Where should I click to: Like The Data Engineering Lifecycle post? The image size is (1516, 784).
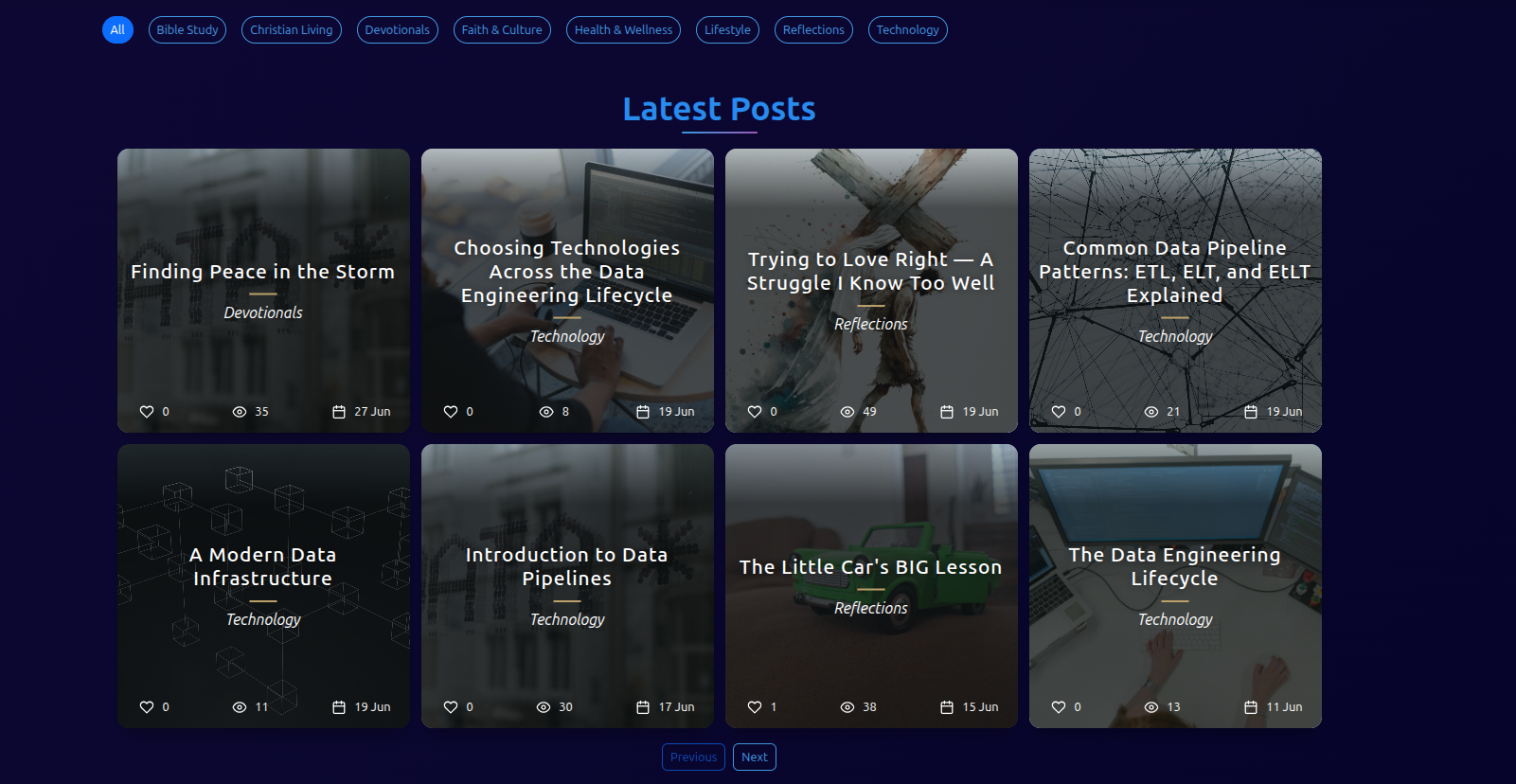tap(1059, 707)
